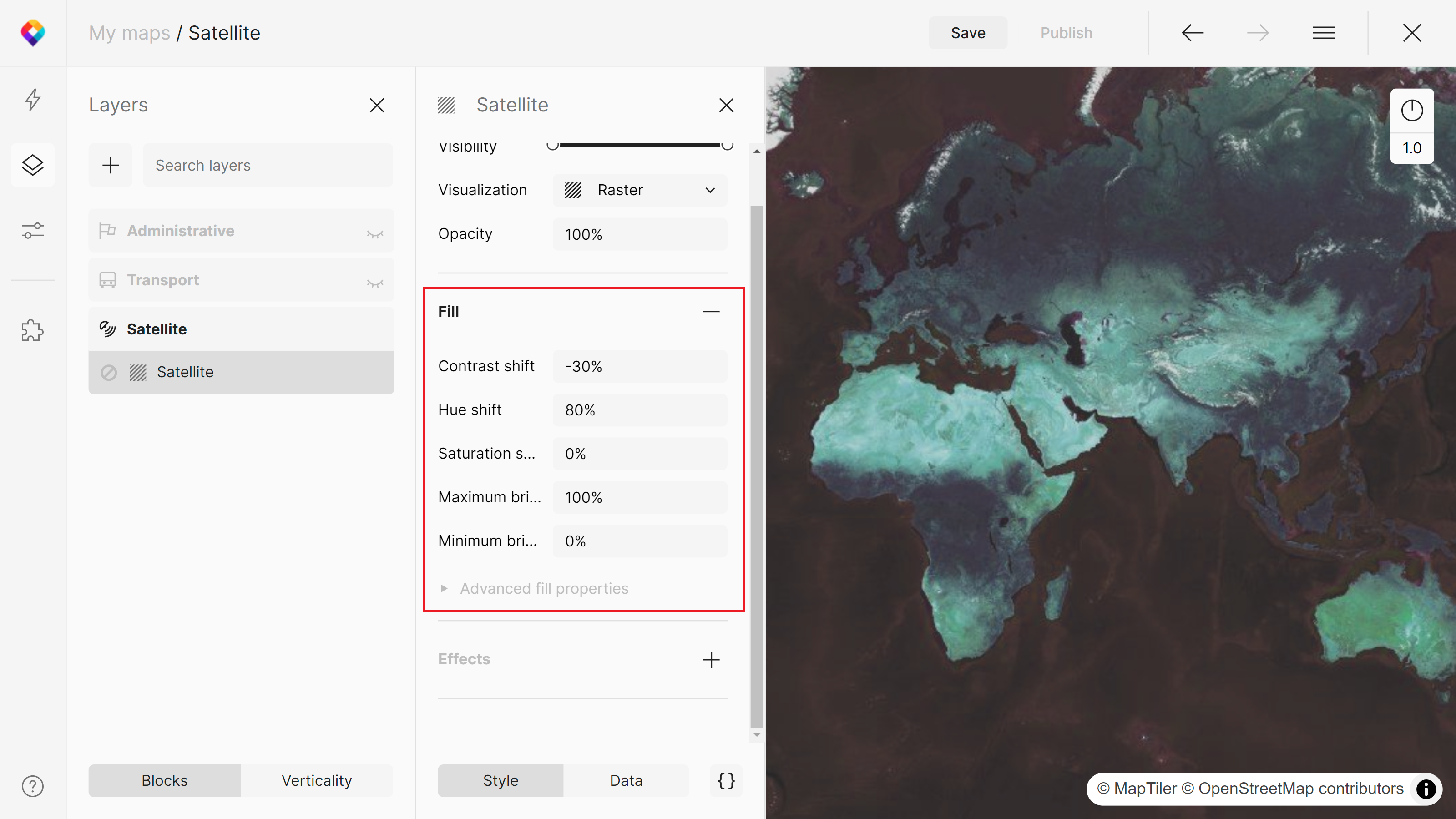Click the help question mark icon
Viewport: 1456px width, 819px height.
33,786
